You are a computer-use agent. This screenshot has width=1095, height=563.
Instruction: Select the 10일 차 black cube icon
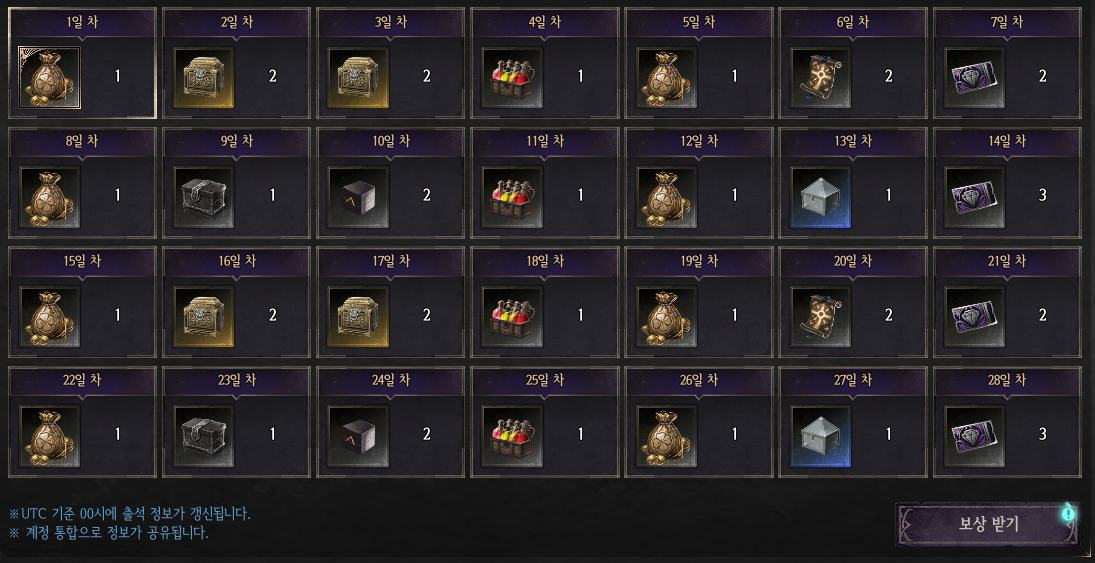(x=358, y=197)
